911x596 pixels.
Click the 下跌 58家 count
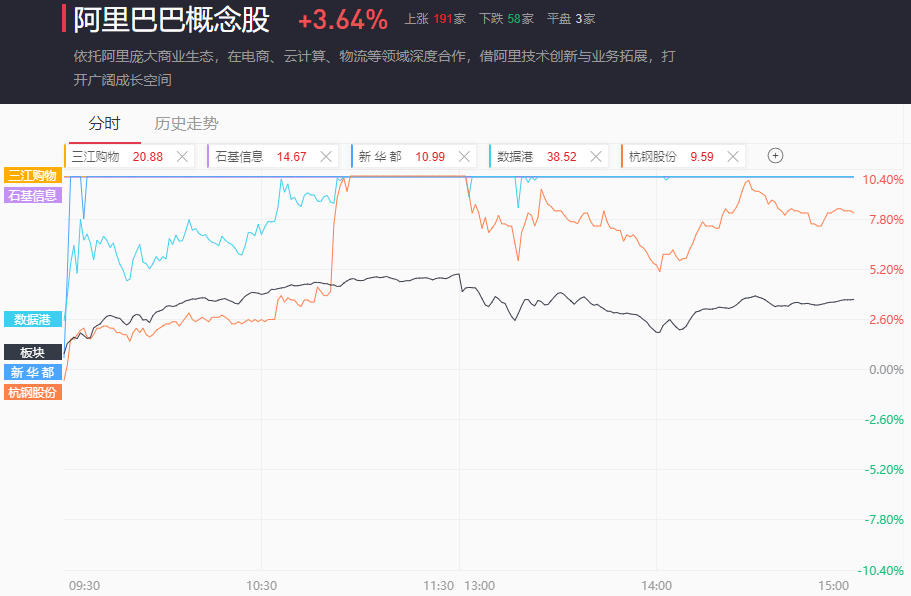pos(506,19)
